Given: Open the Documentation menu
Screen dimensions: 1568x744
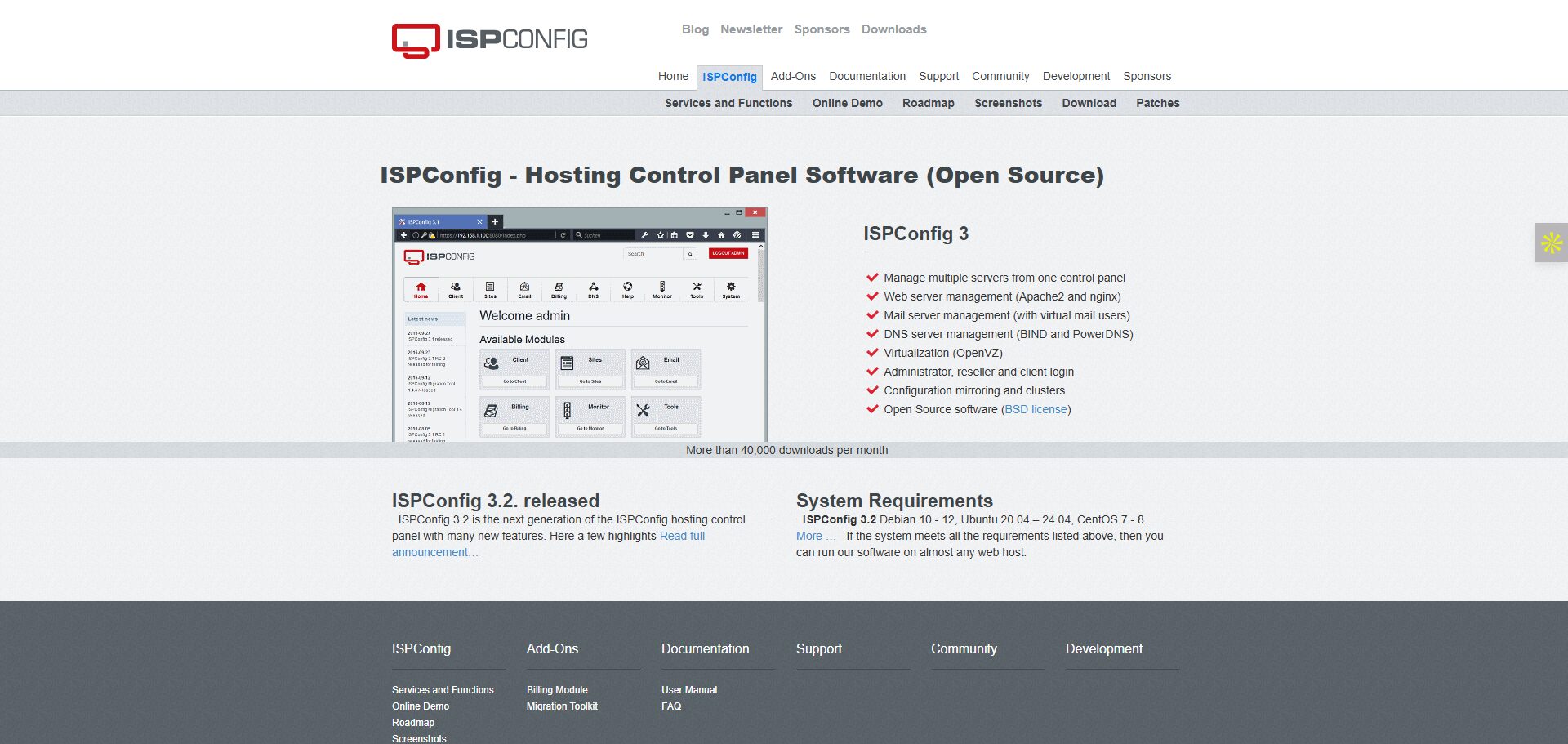Looking at the screenshot, I should [866, 76].
